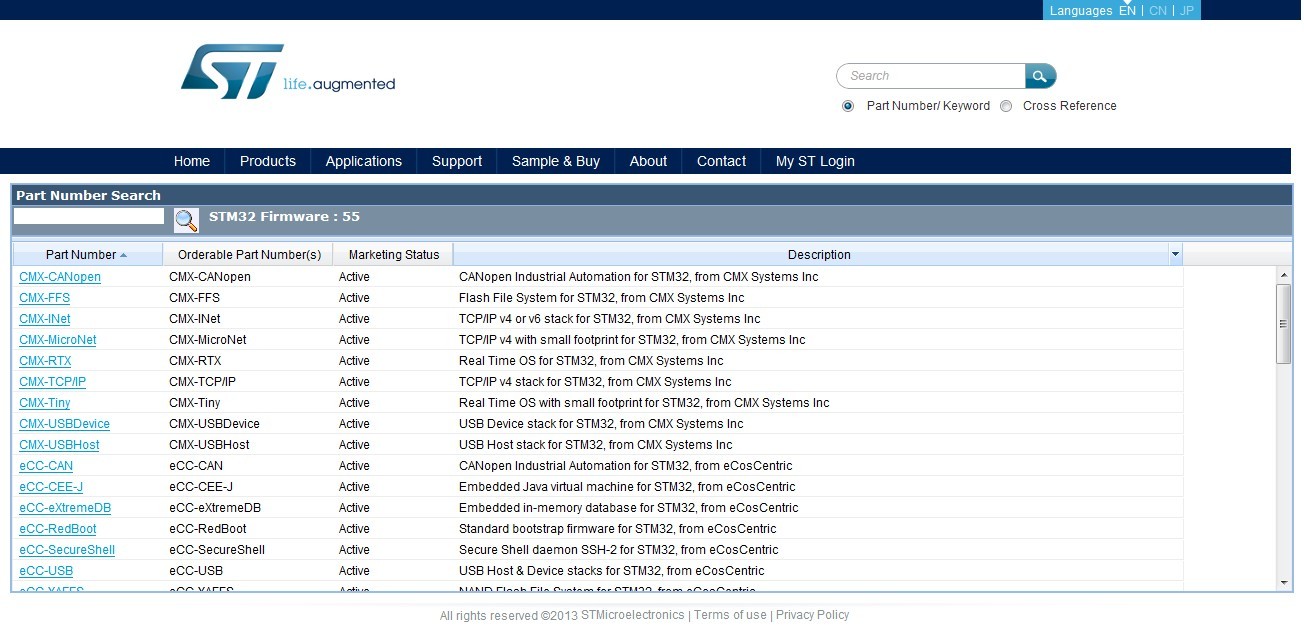Click the orderable part number cell 'CMX-FFS'
This screenshot has height=643, width=1304.
pos(194,298)
